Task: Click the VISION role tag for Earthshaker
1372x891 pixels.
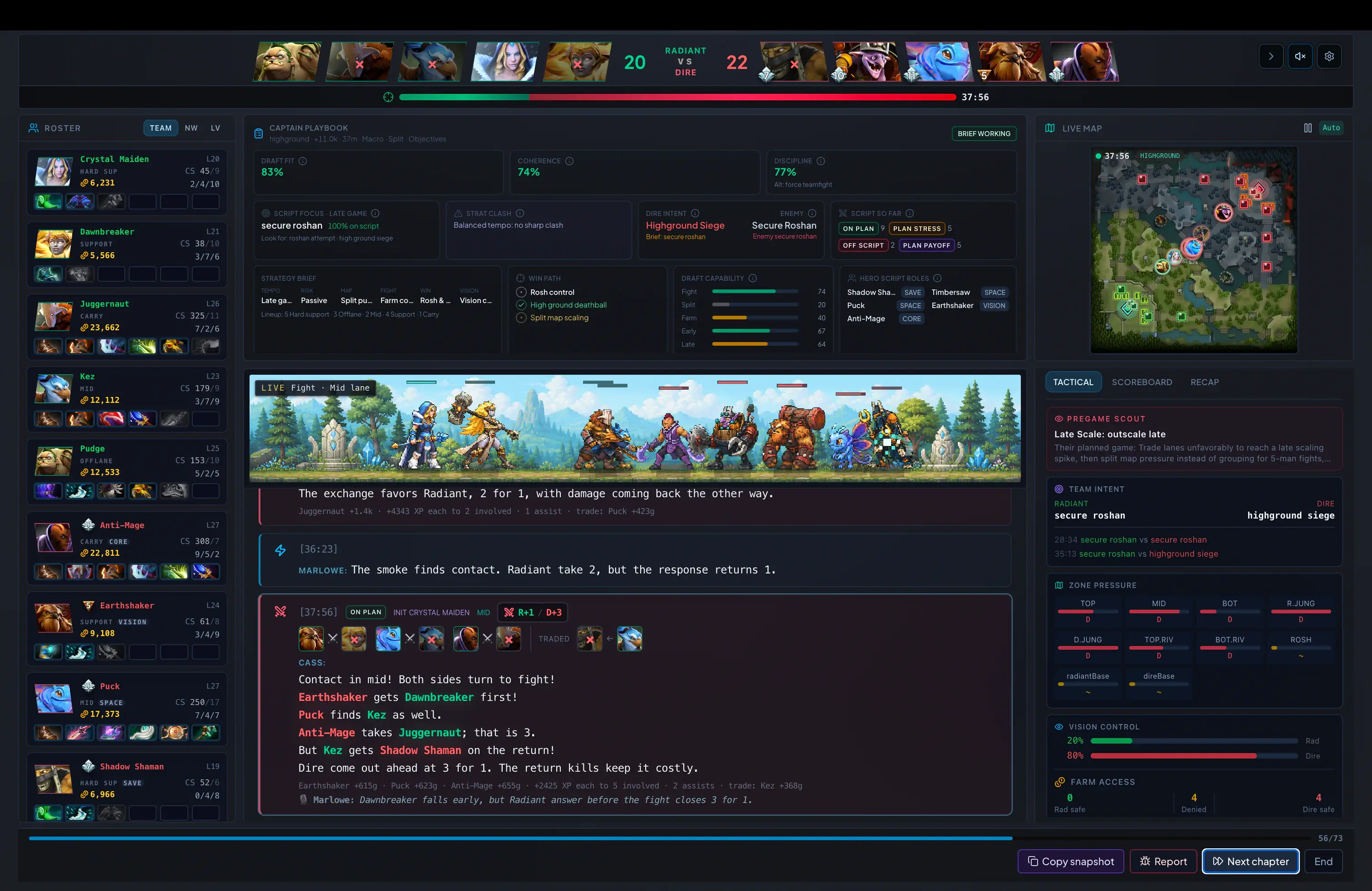Action: pos(994,305)
